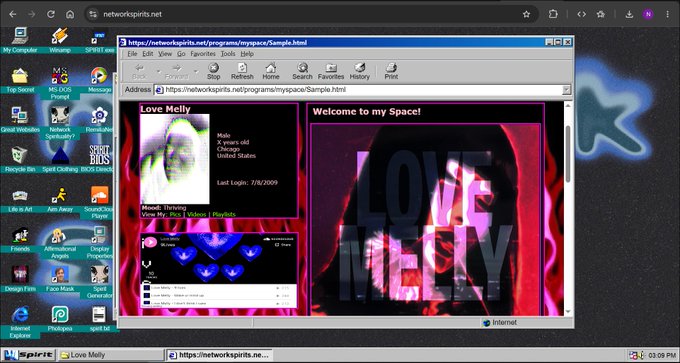Image resolution: width=680 pixels, height=363 pixels.
Task: Open the Favorites toolbar button
Action: click(x=331, y=72)
